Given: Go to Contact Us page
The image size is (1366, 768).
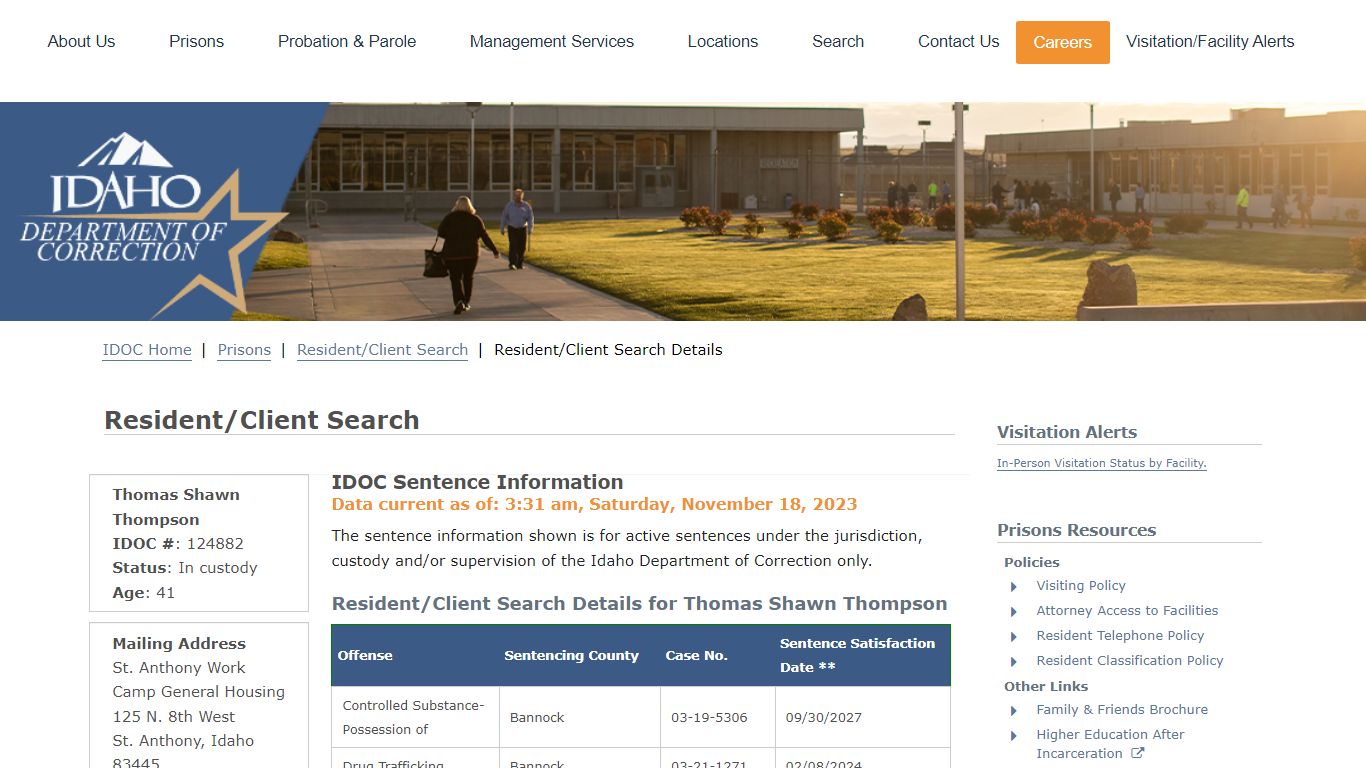Looking at the screenshot, I should [959, 41].
